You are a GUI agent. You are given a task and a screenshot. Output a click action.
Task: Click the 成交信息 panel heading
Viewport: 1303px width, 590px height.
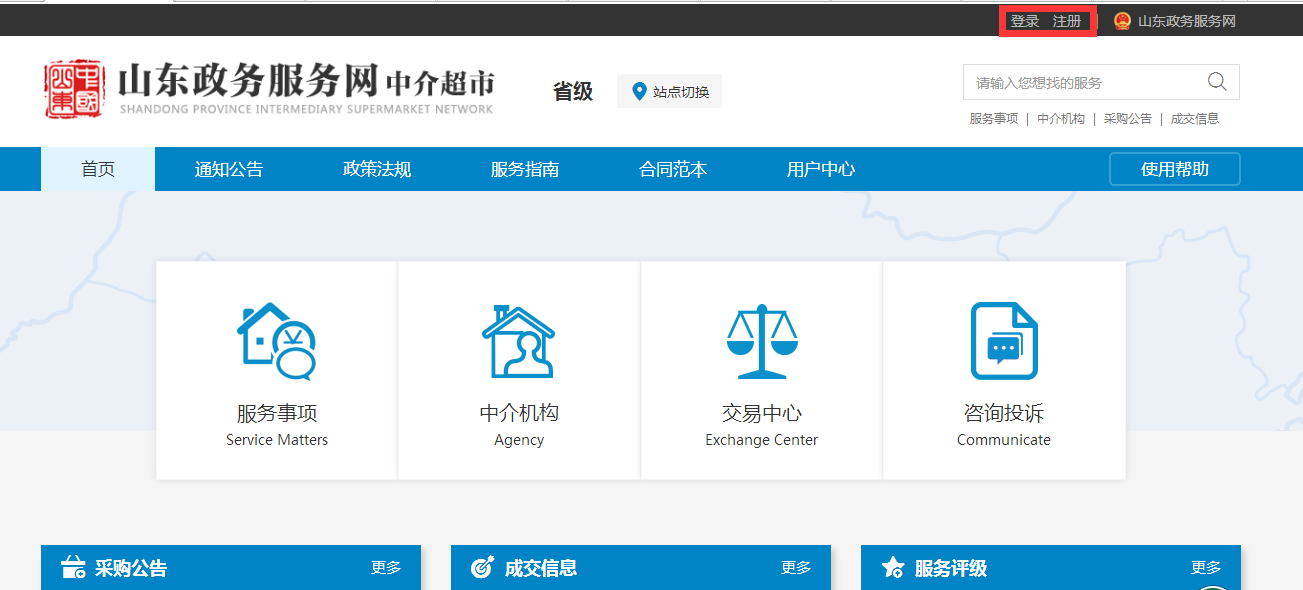point(541,568)
